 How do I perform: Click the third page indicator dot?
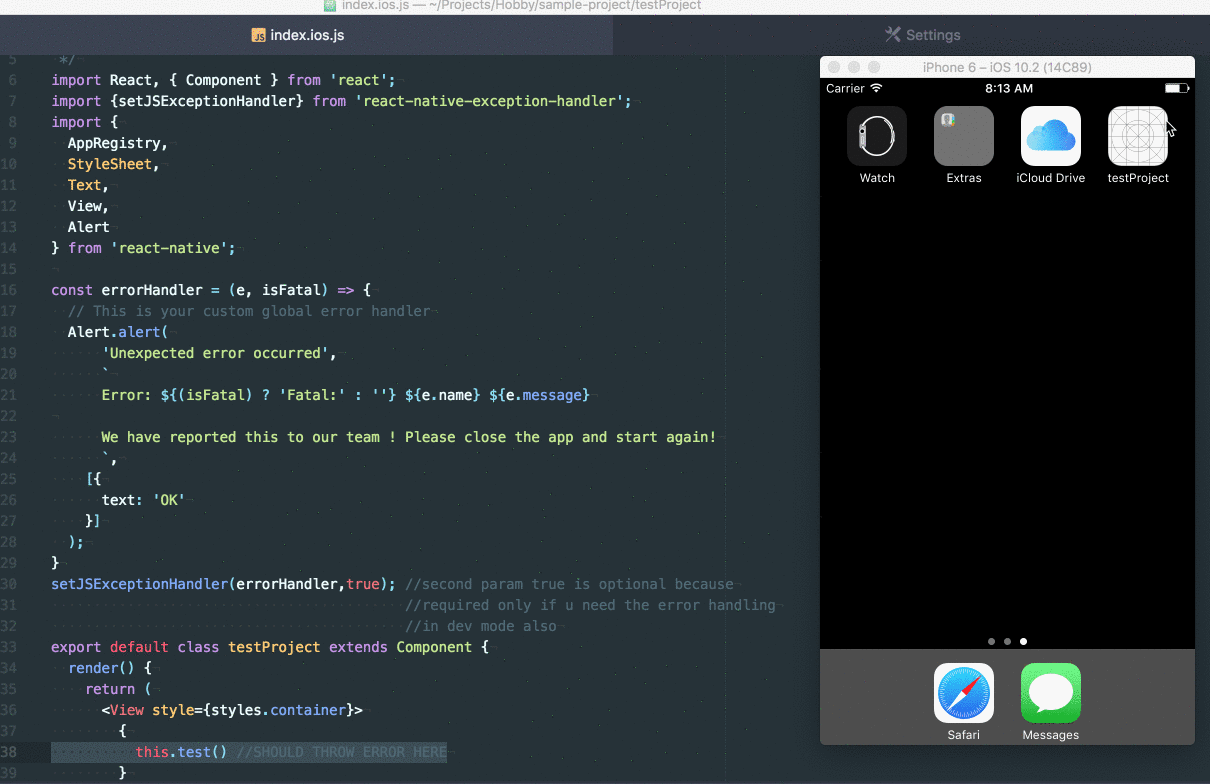click(x=1023, y=641)
